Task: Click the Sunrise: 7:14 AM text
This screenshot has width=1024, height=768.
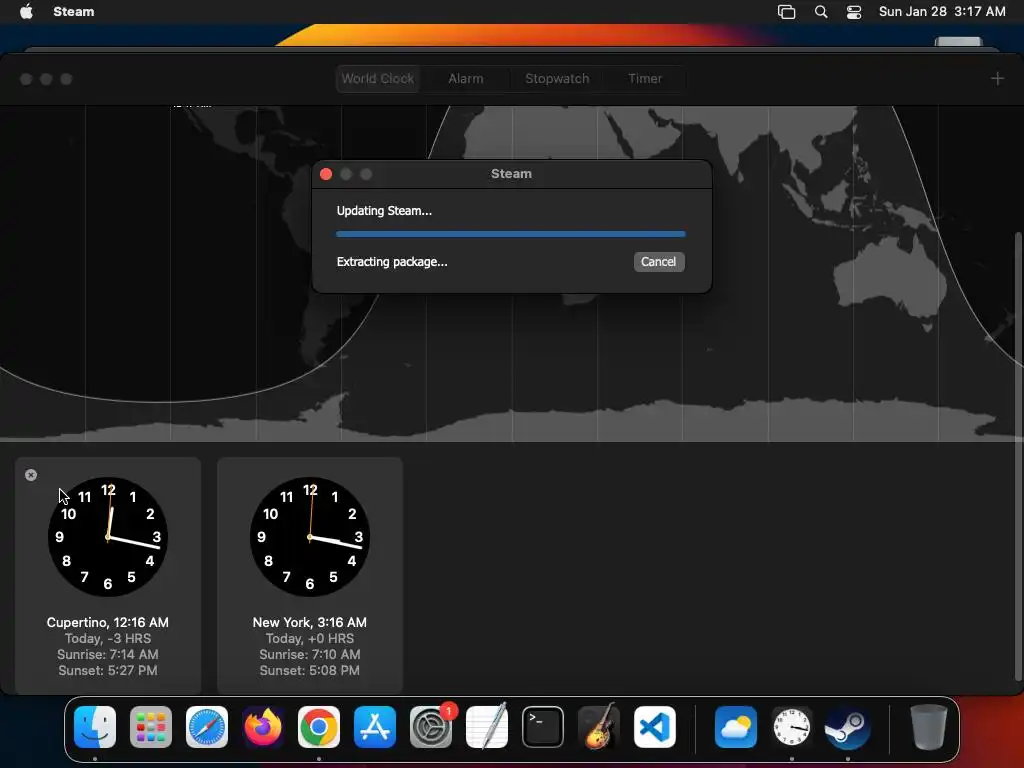Action: (x=108, y=654)
